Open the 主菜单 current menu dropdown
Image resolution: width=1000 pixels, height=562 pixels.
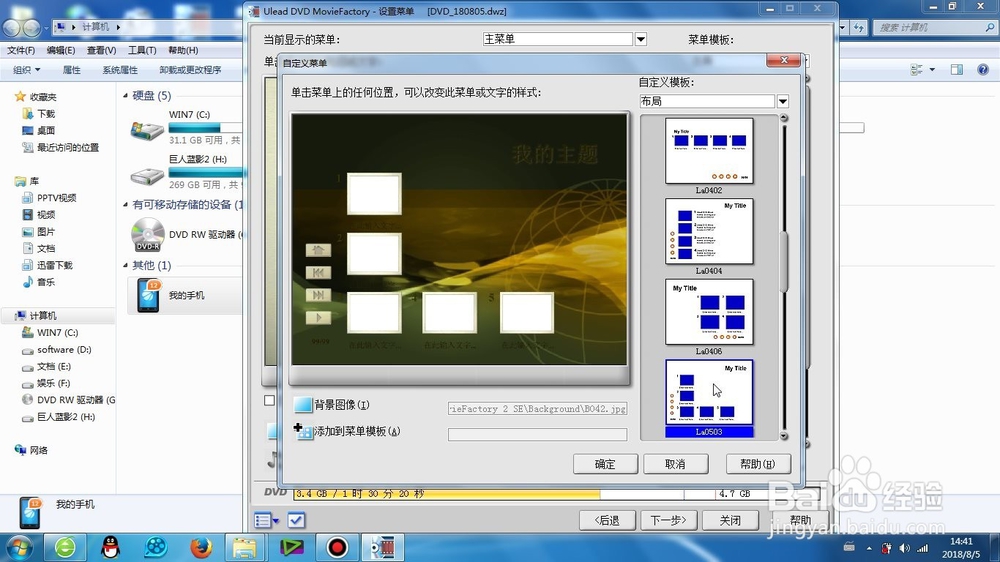pos(641,40)
